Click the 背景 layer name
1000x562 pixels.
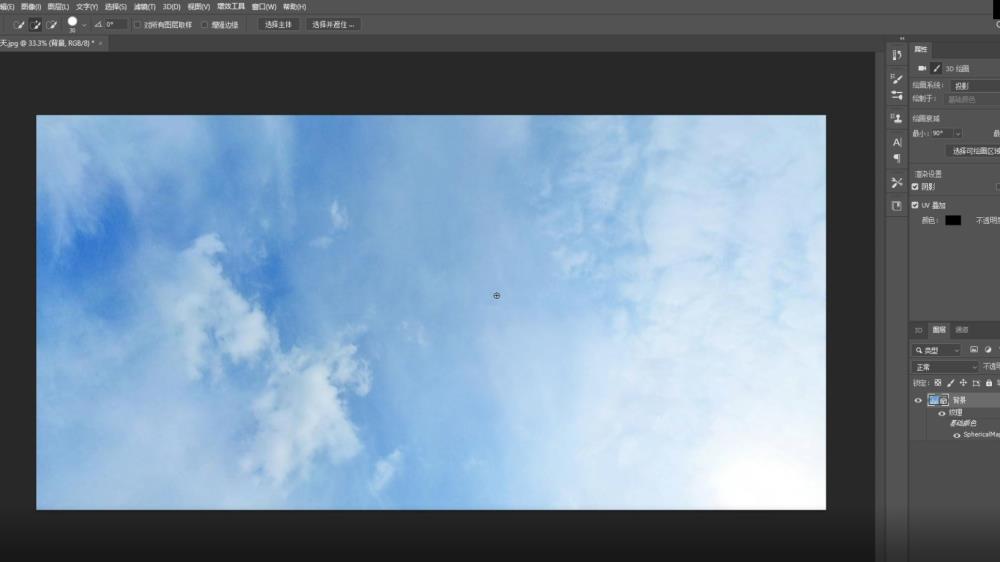[x=959, y=401]
